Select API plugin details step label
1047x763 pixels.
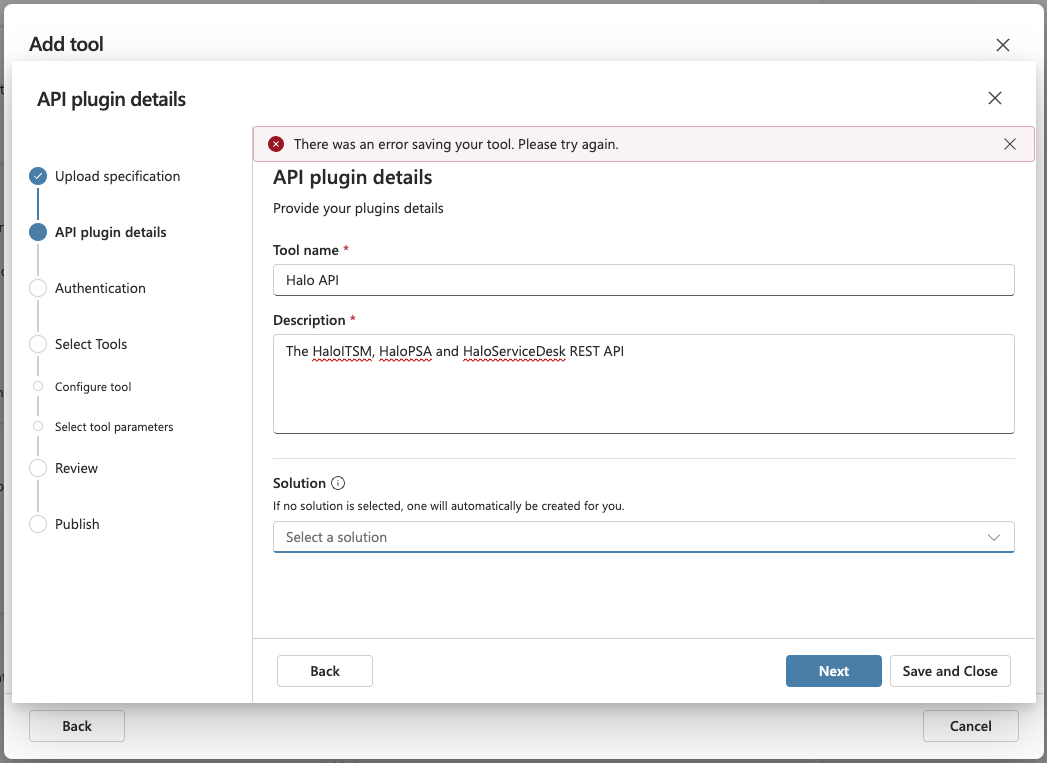click(x=111, y=232)
